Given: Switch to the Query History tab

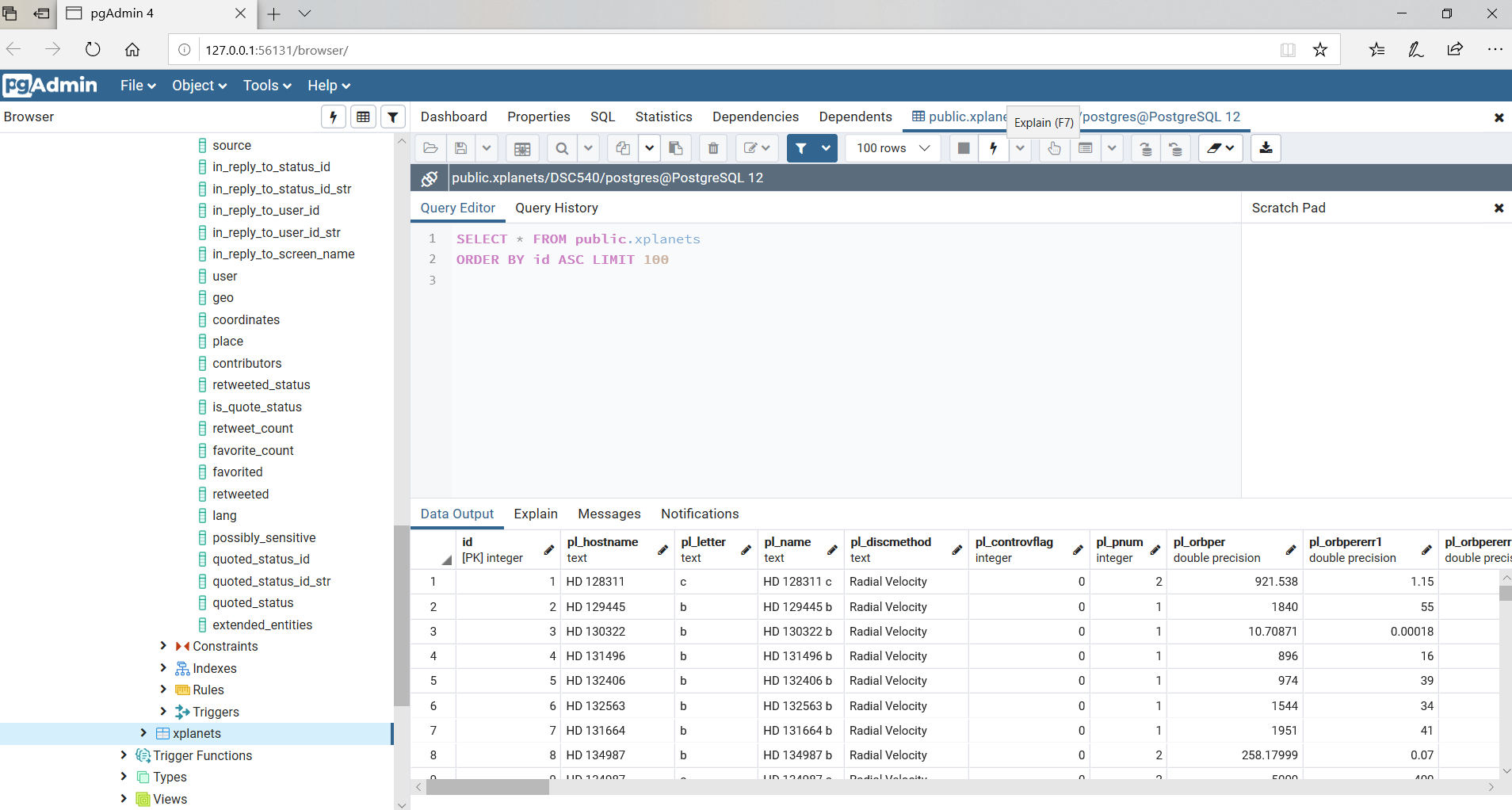Looking at the screenshot, I should [556, 208].
